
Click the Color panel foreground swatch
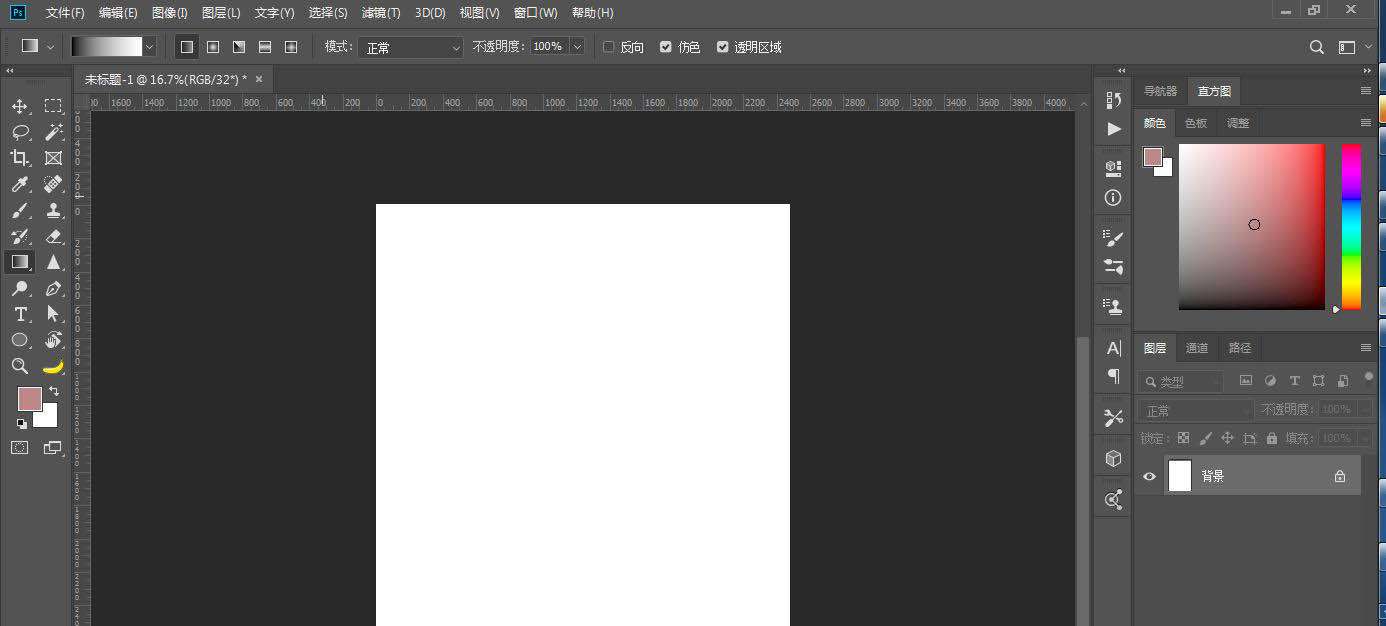pos(1153,157)
